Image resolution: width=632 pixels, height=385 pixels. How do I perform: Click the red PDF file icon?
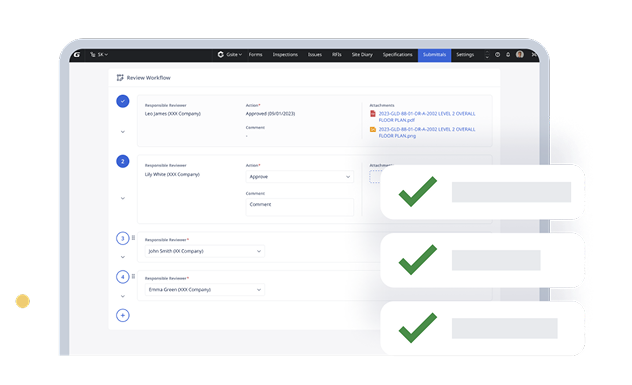coord(373,114)
